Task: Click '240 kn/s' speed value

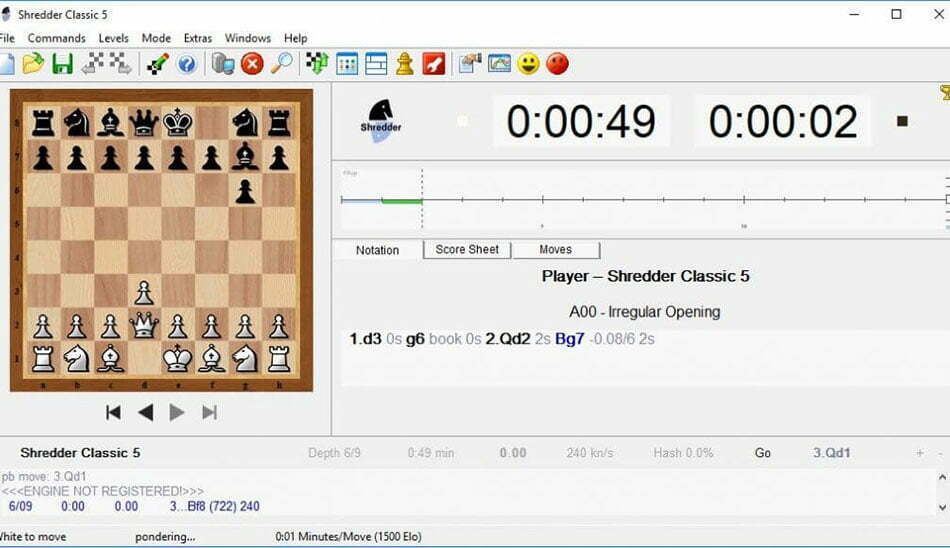Action: coord(590,453)
